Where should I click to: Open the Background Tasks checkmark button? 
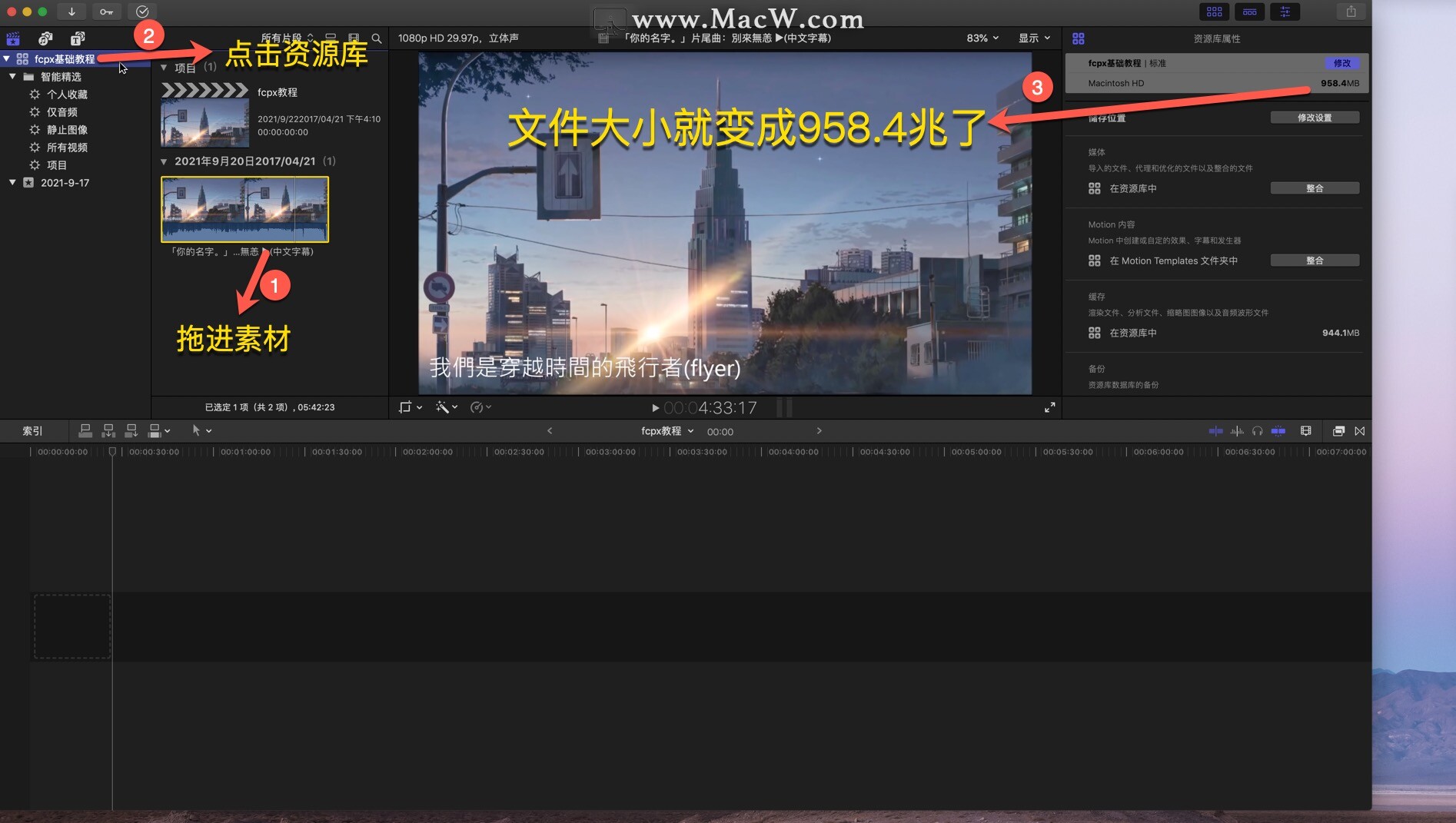pos(142,12)
